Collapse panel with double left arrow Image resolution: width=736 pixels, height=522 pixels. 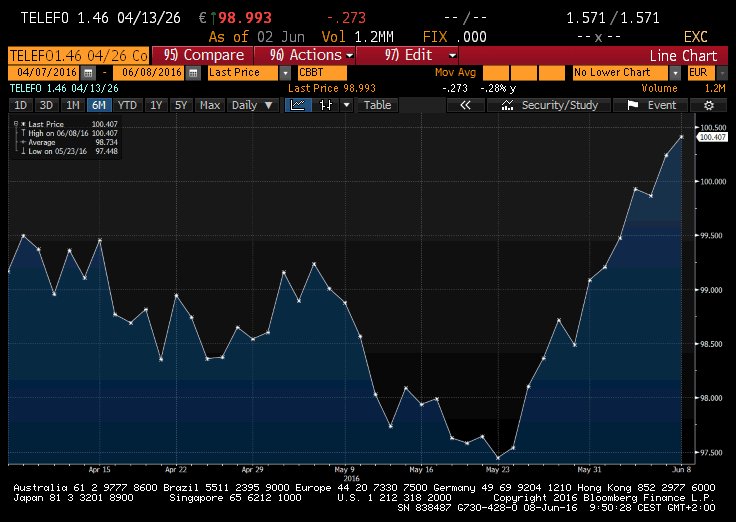[x=465, y=105]
